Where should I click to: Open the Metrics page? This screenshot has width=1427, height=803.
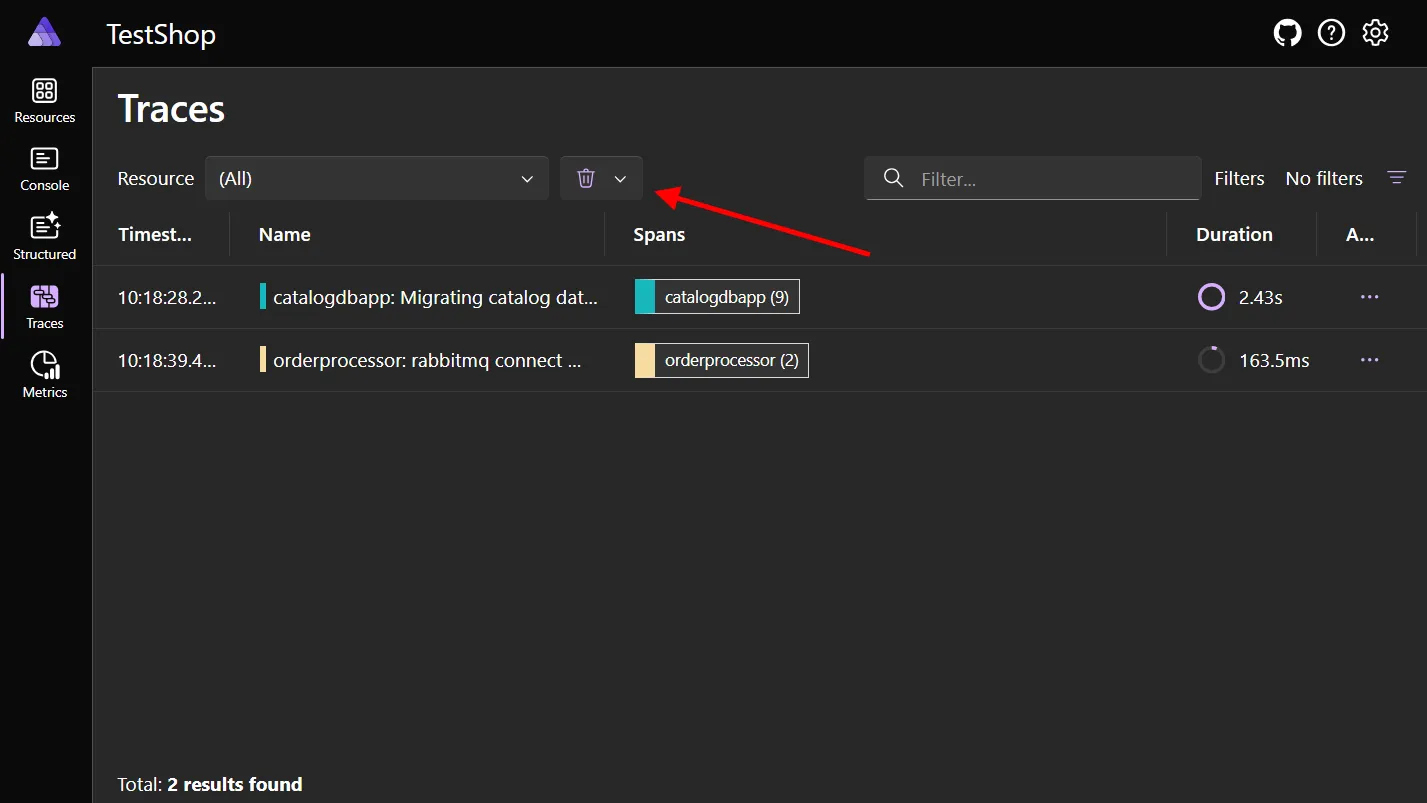(44, 375)
